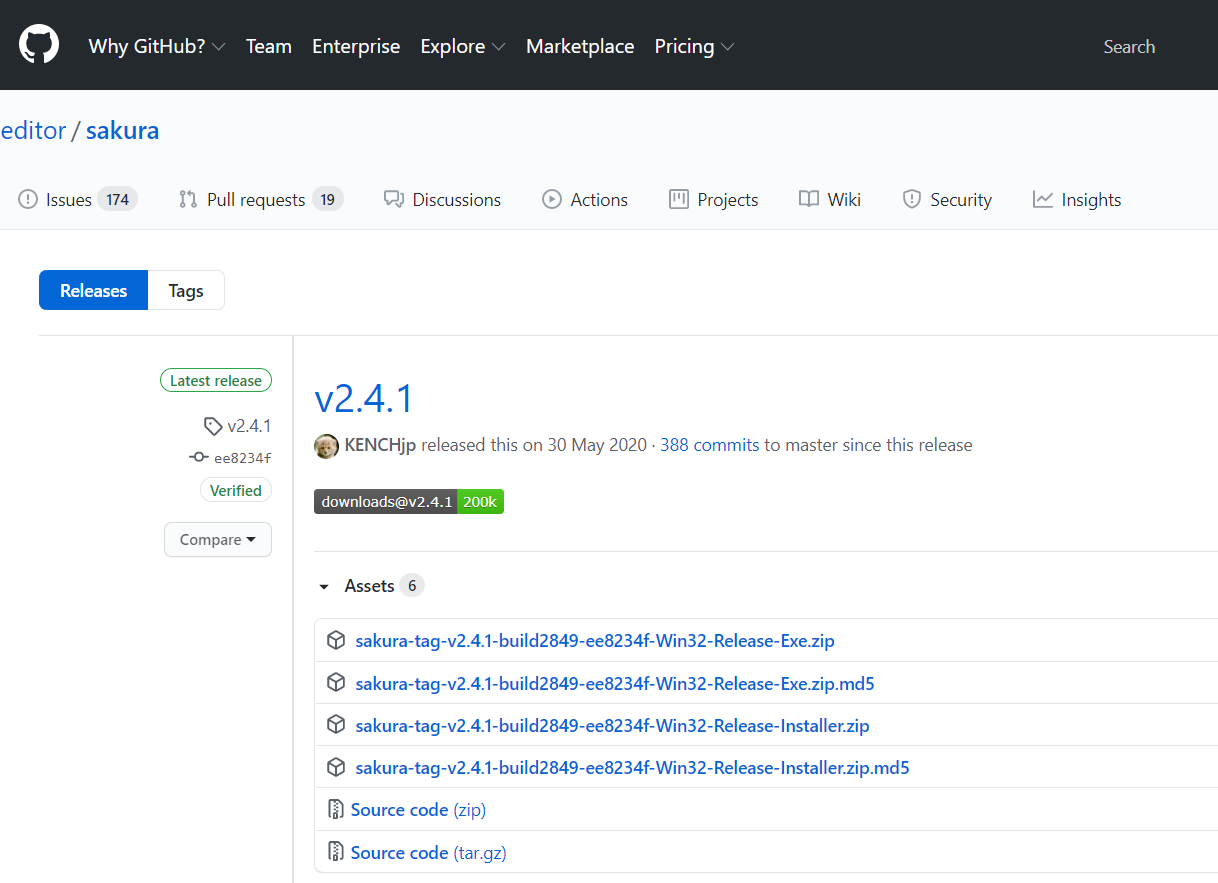
Task: Click the Actions play icon
Action: tap(552, 199)
